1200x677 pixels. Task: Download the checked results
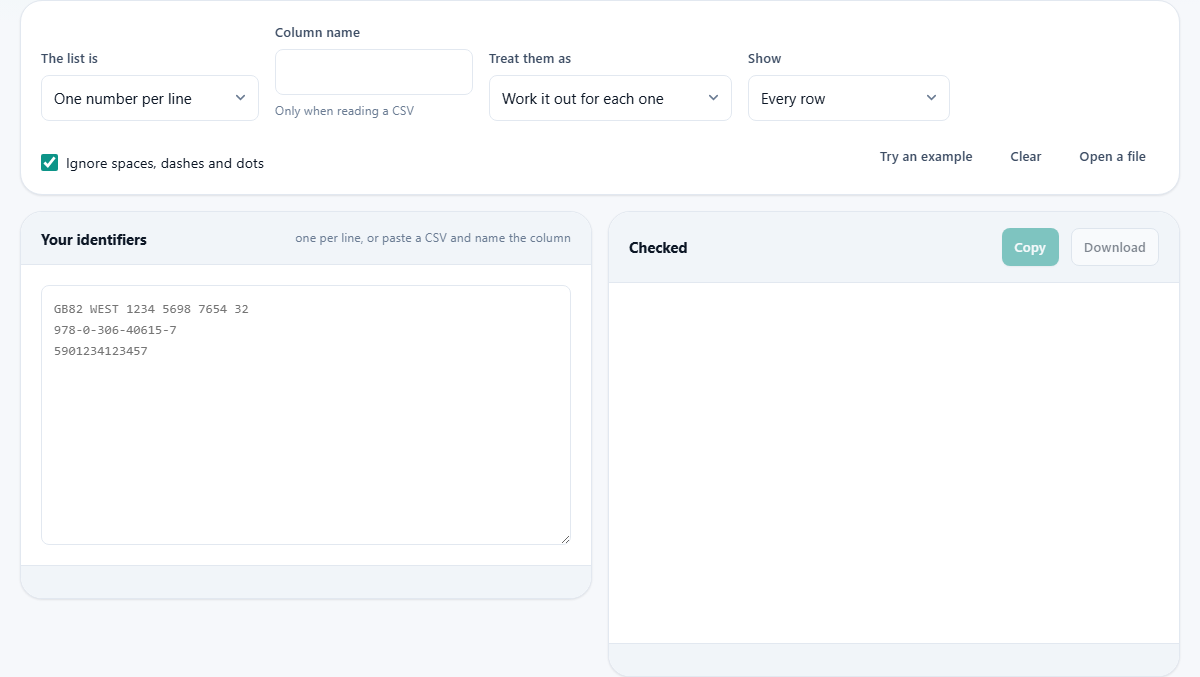point(1115,247)
